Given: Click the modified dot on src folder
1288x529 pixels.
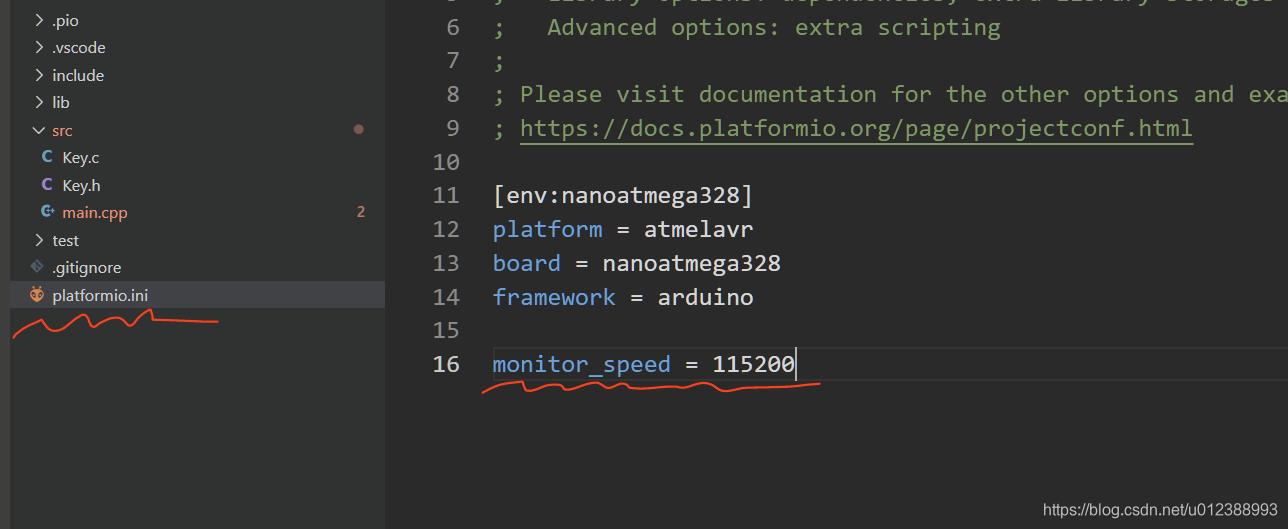Looking at the screenshot, I should pos(359,130).
